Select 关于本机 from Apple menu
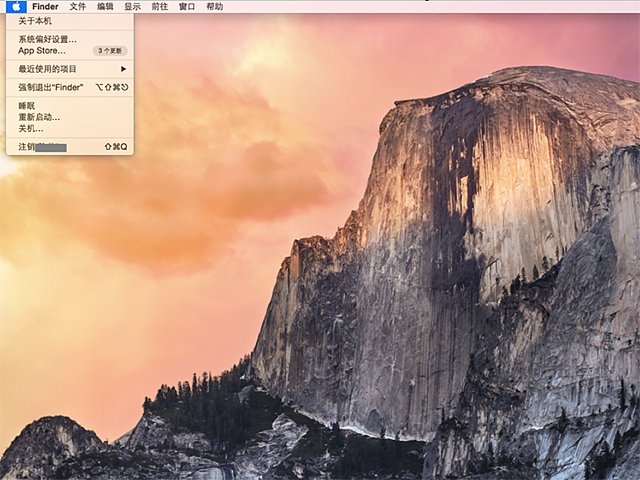The width and height of the screenshot is (640, 480). point(70,21)
